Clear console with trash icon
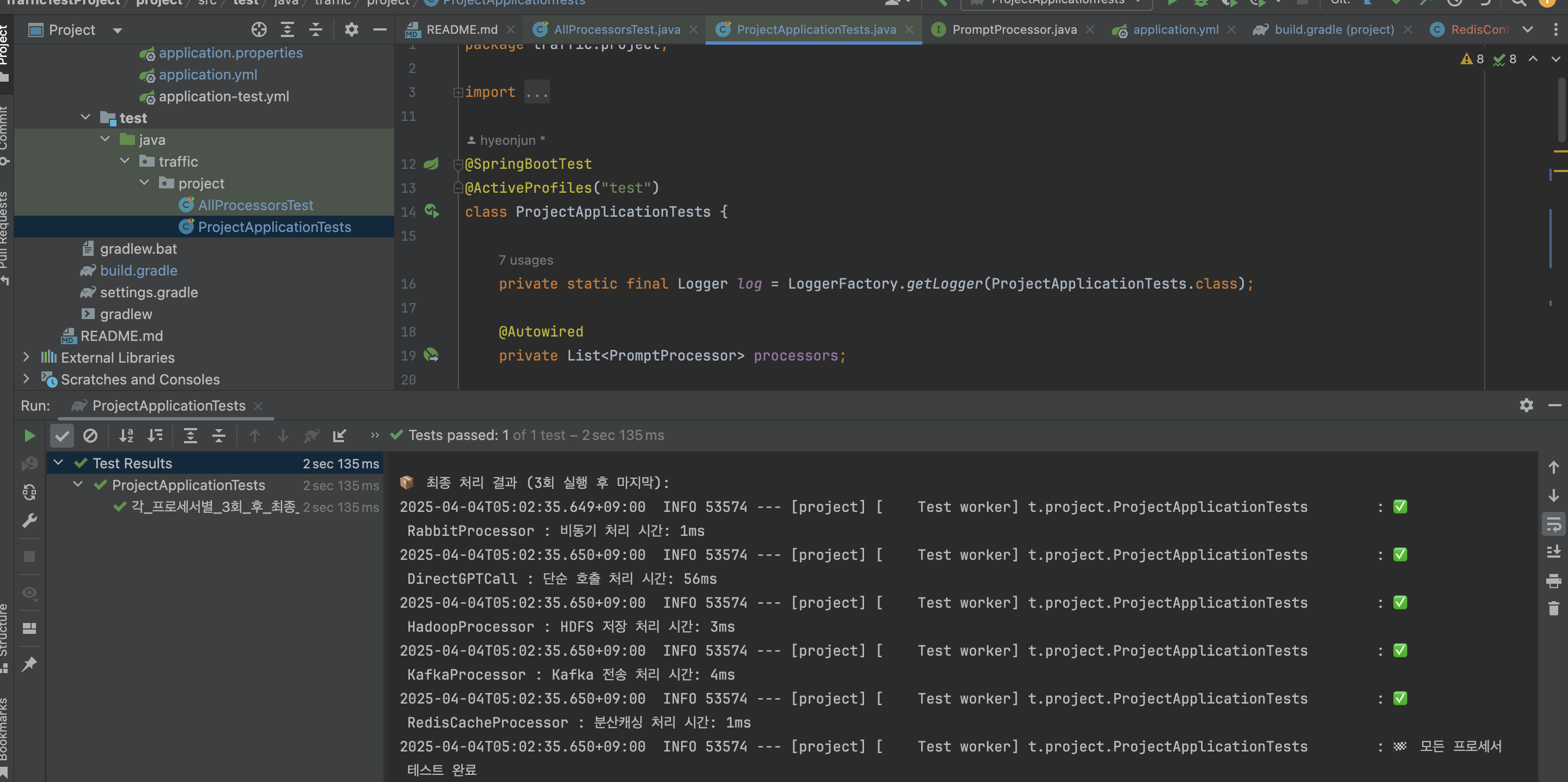This screenshot has width=1568, height=782. [1553, 608]
